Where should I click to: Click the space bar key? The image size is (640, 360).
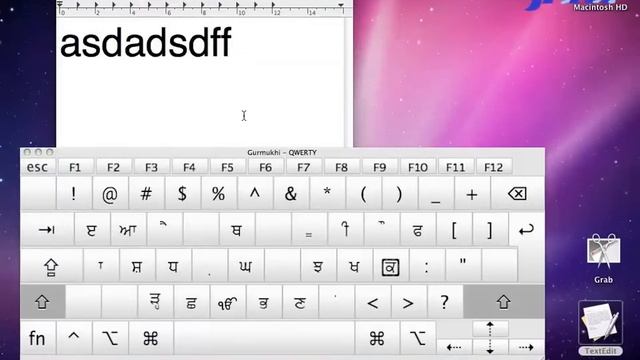pyautogui.click(x=264, y=338)
